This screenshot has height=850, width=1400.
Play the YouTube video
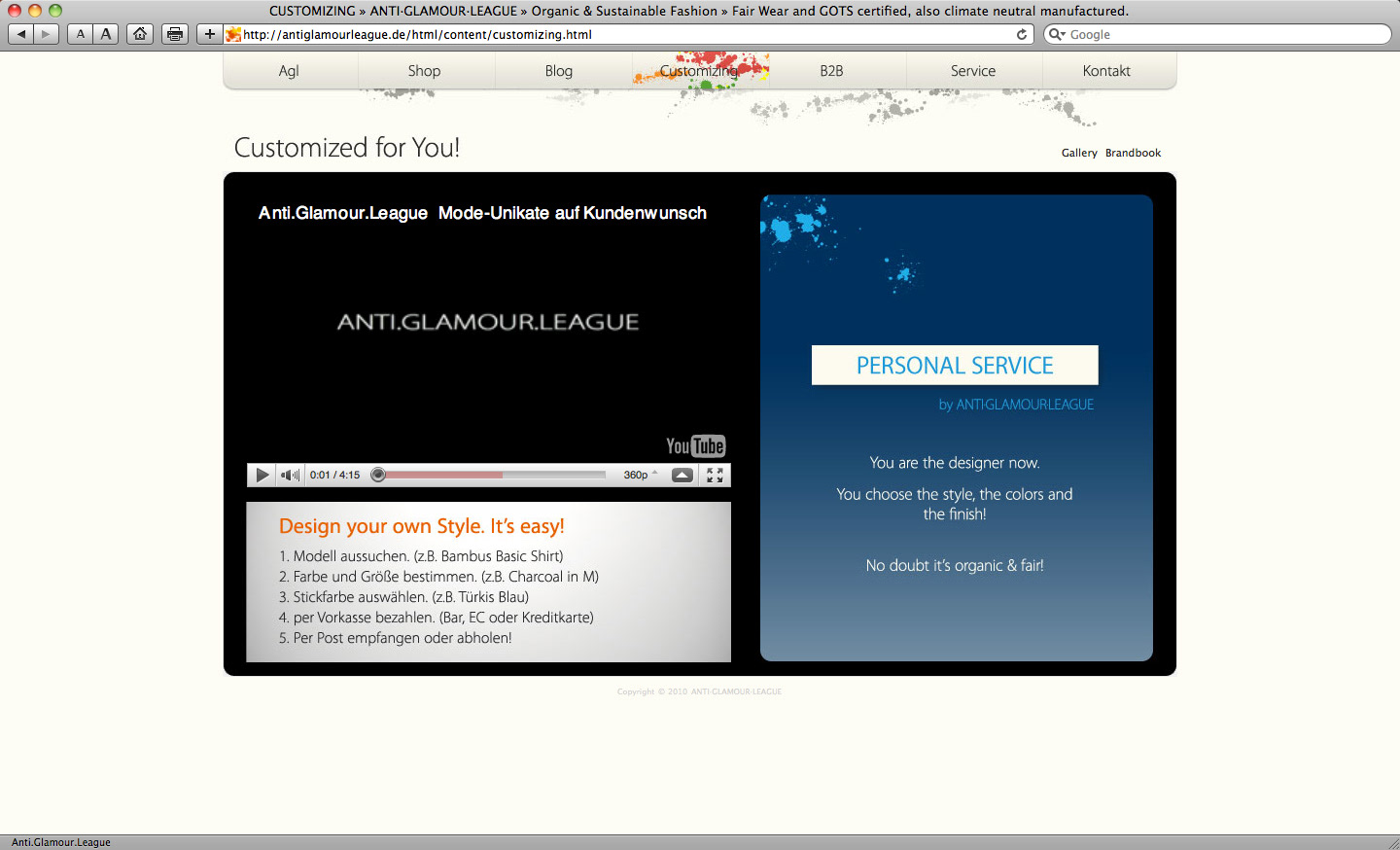click(x=262, y=475)
